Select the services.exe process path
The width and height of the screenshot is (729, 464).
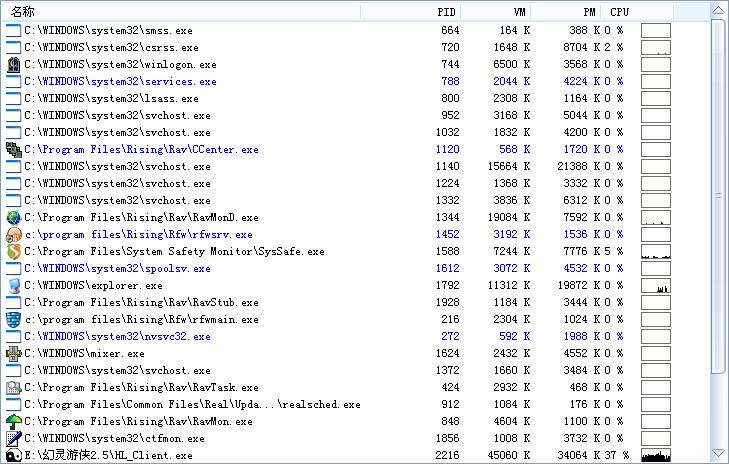120,81
